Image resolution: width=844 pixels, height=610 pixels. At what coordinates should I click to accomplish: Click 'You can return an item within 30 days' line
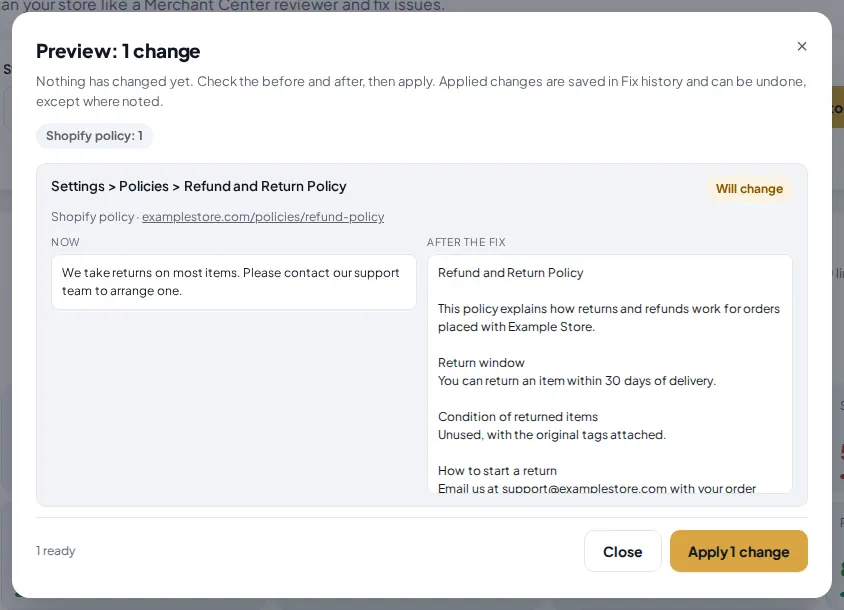[576, 381]
